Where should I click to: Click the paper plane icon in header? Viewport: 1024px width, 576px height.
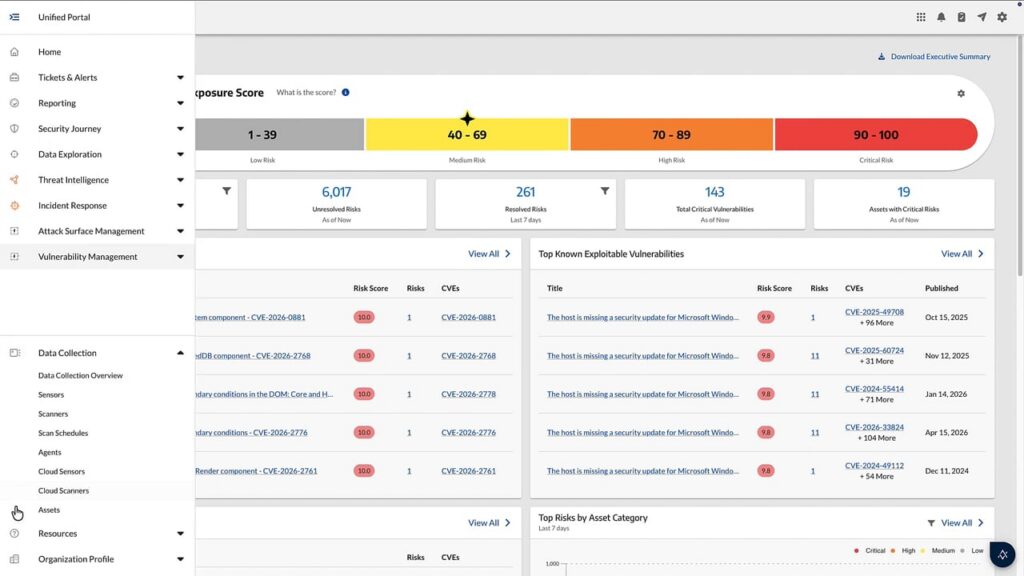[982, 17]
